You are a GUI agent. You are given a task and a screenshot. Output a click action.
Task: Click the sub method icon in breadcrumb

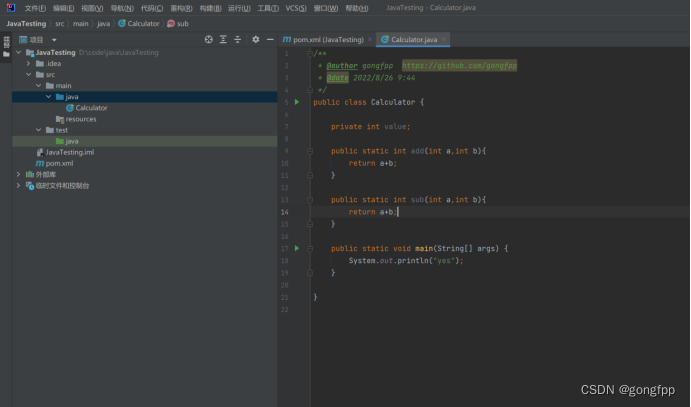(x=171, y=23)
